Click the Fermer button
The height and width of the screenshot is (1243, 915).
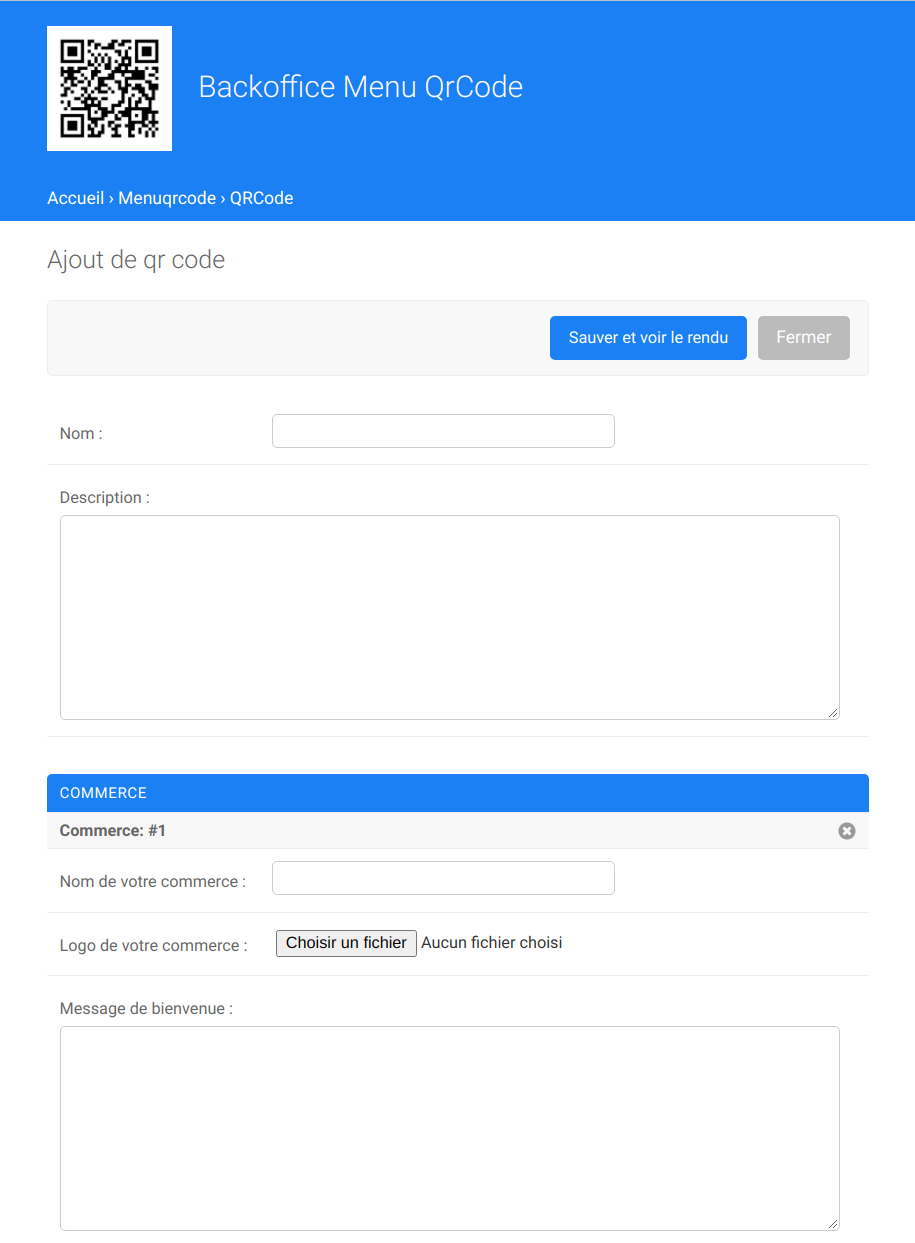pyautogui.click(x=804, y=338)
